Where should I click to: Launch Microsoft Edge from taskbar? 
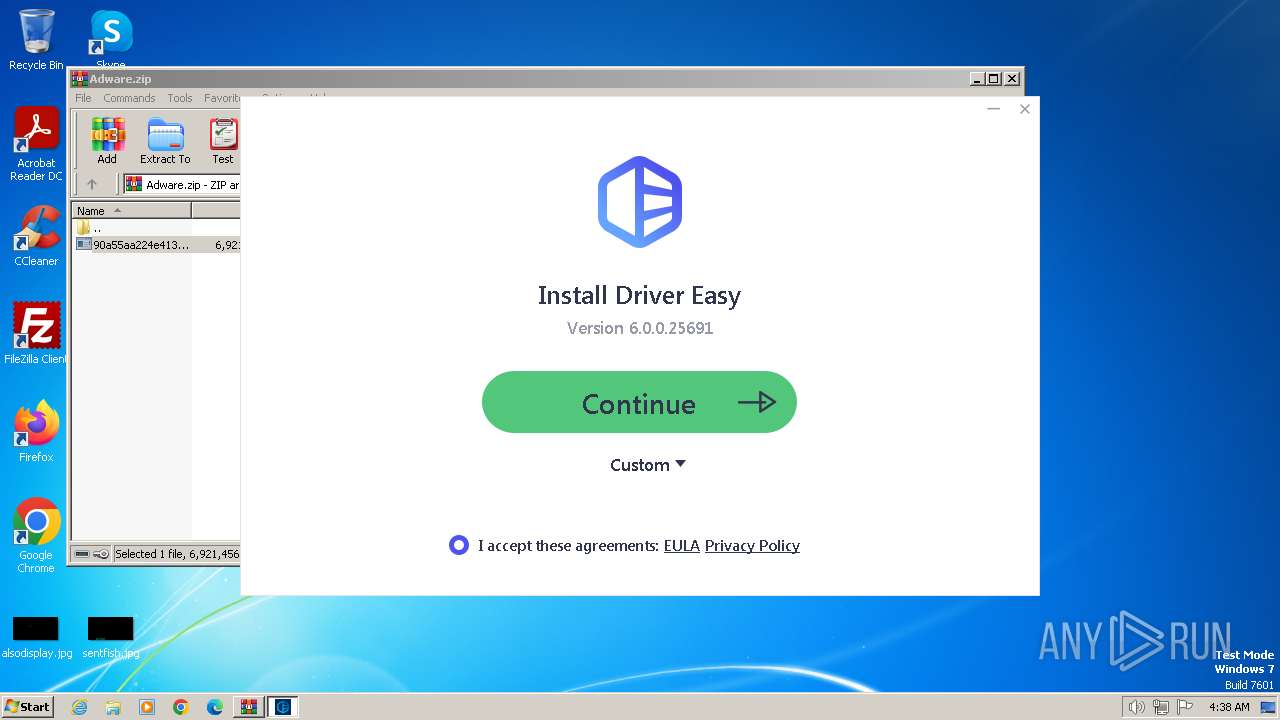(x=215, y=707)
